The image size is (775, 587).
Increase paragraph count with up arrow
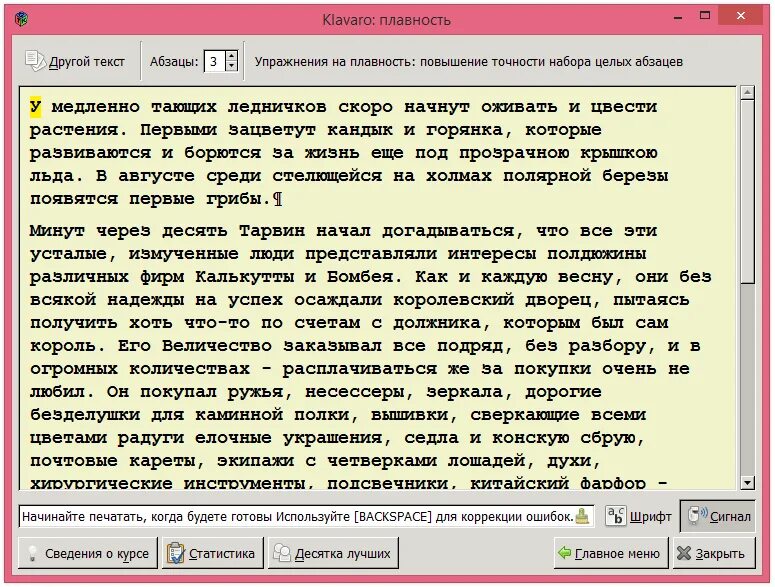click(231, 56)
